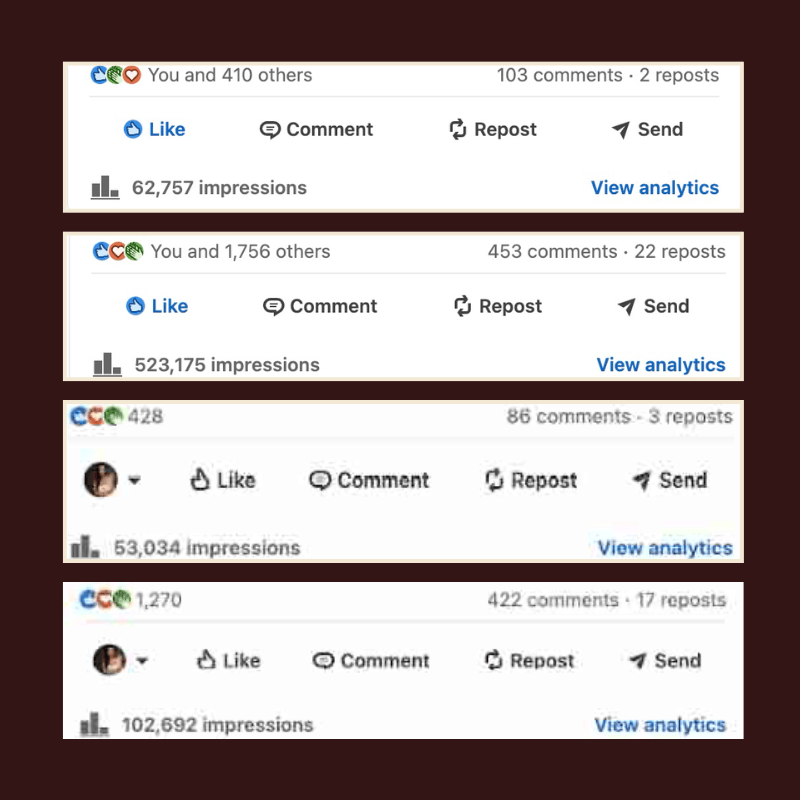Show the 22 reposts list
This screenshot has width=800, height=800.
pyautogui.click(x=679, y=252)
